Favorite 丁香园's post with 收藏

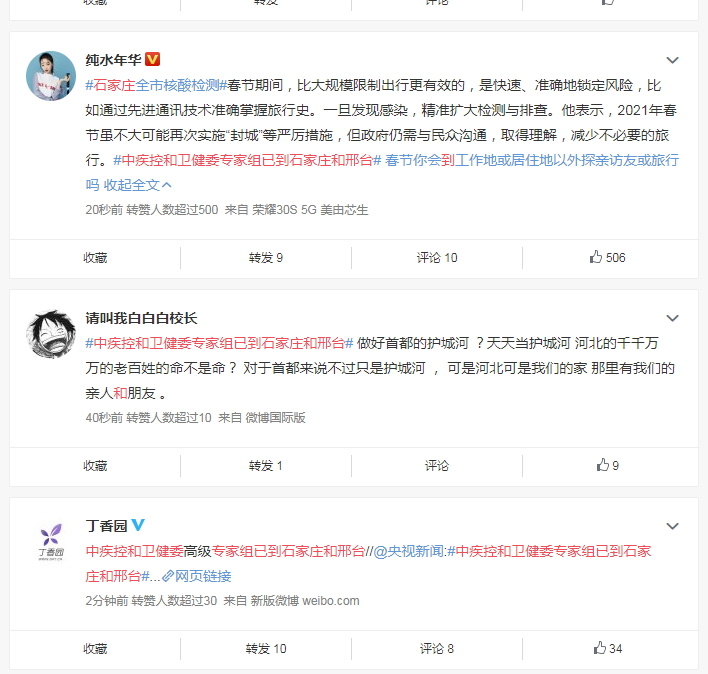95,648
